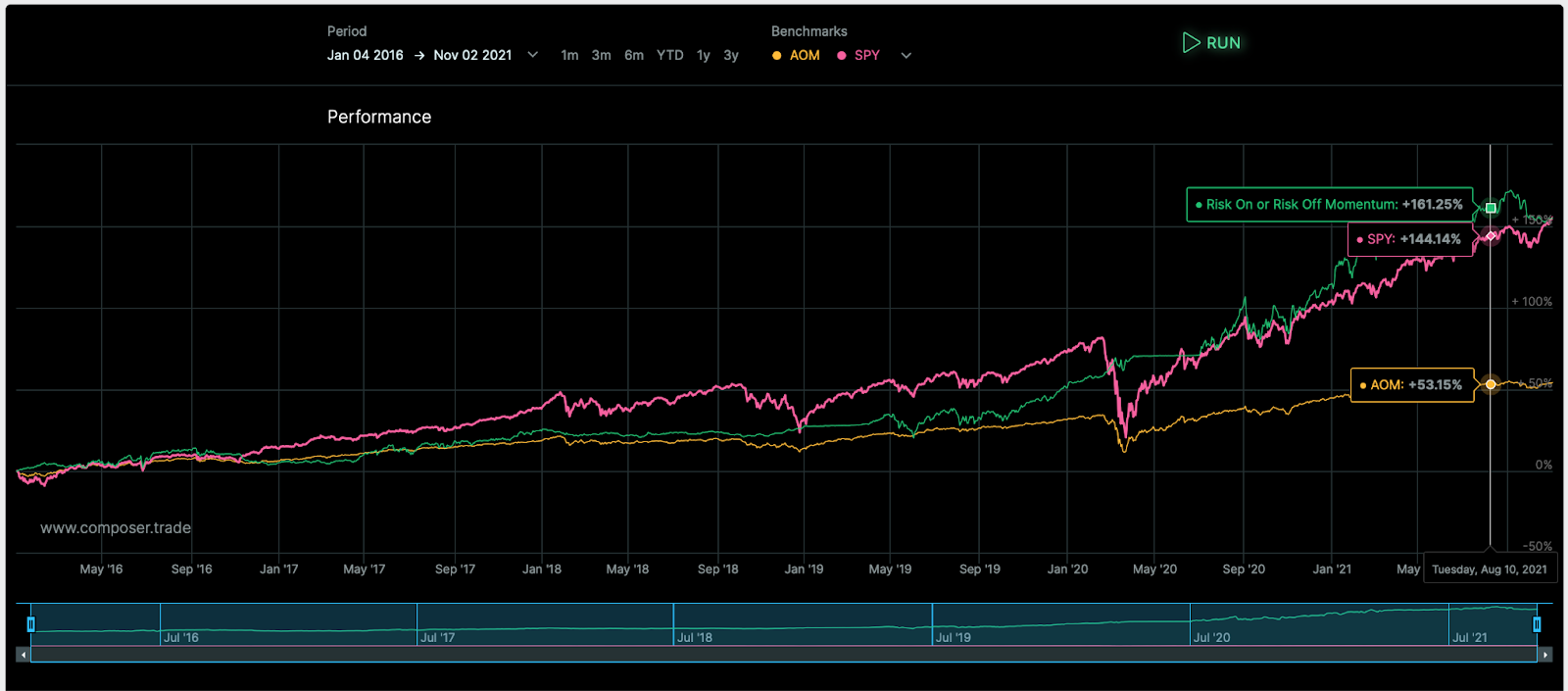The width and height of the screenshot is (1568, 691).
Task: Click the pink SPY diamond marker on crosshair
Action: pyautogui.click(x=1491, y=236)
